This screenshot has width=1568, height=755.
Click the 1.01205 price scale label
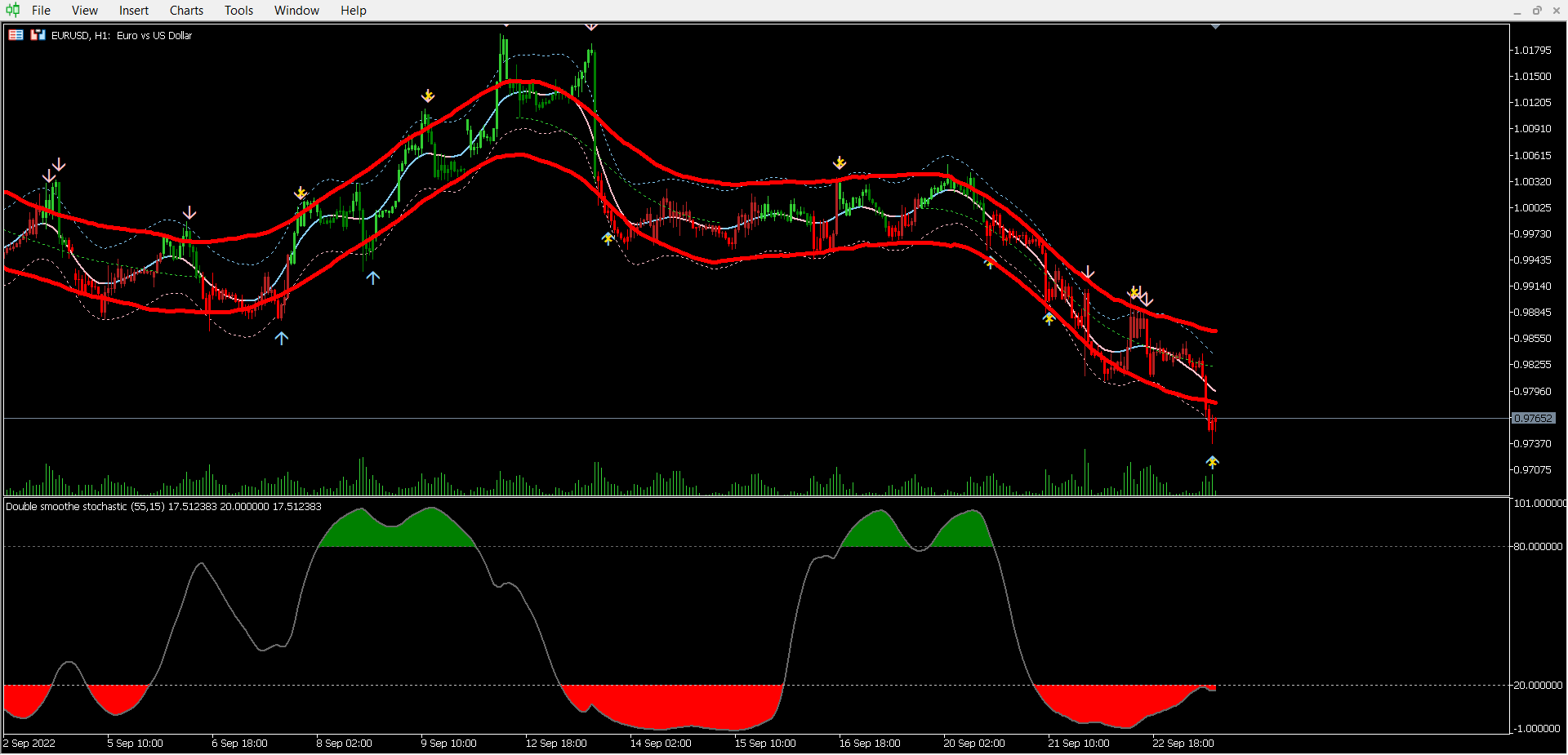point(1532,103)
